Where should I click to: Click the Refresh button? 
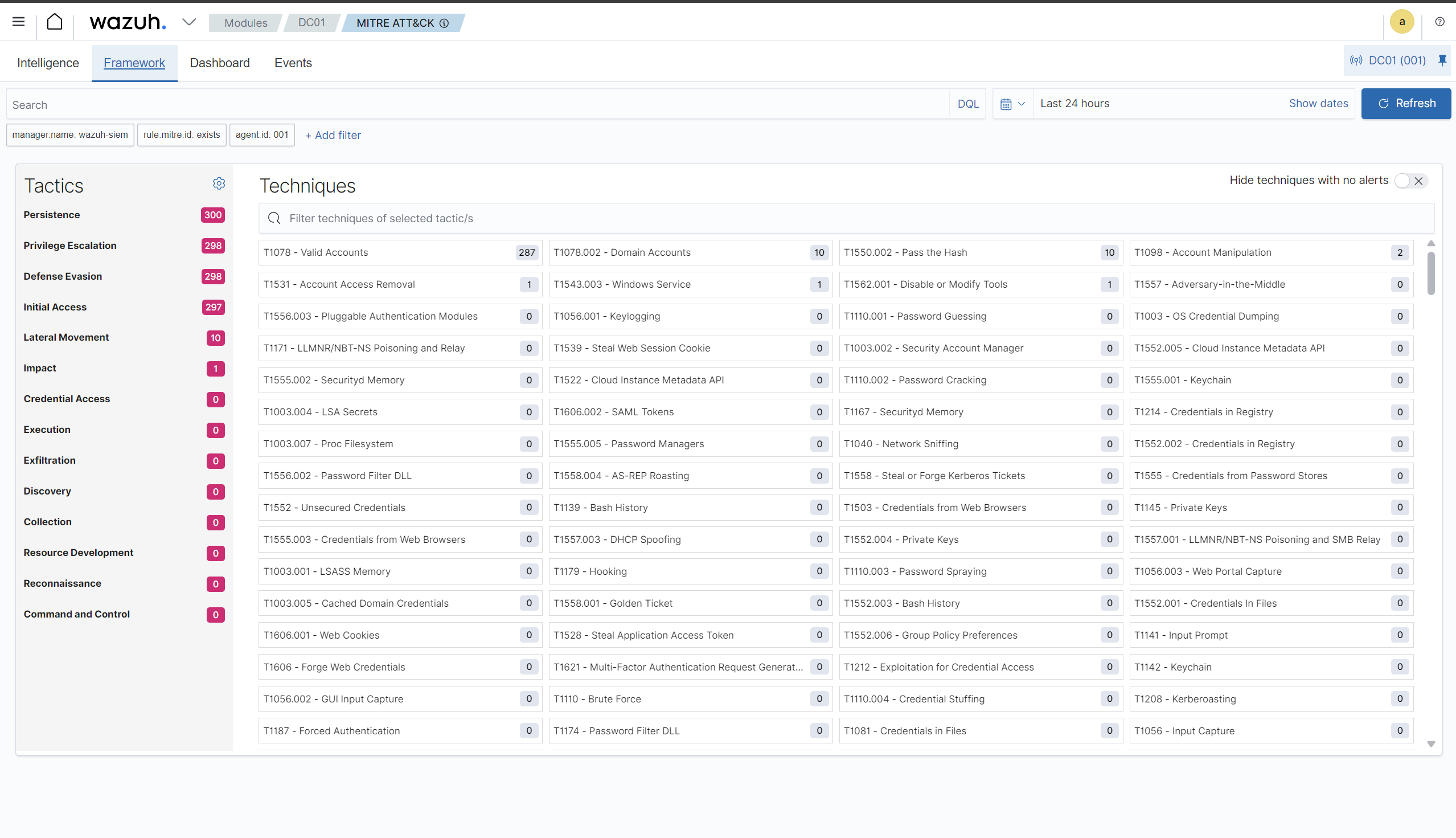tap(1405, 104)
